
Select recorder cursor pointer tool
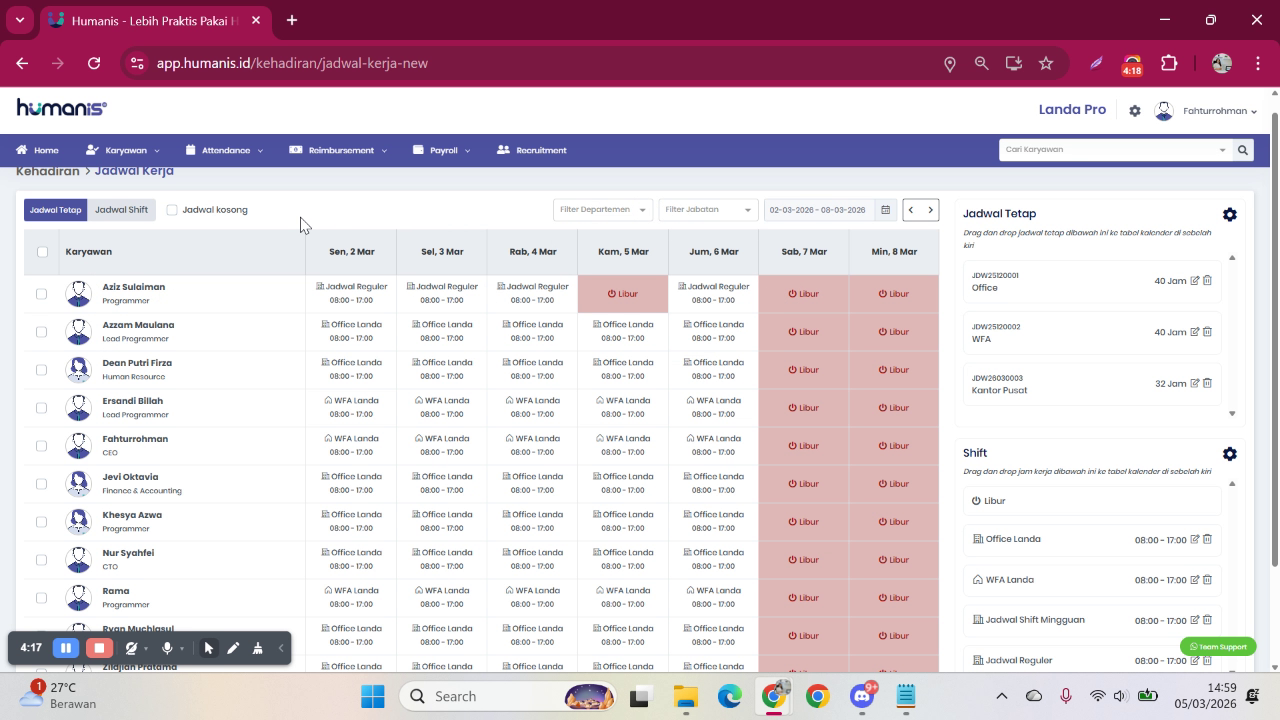208,648
